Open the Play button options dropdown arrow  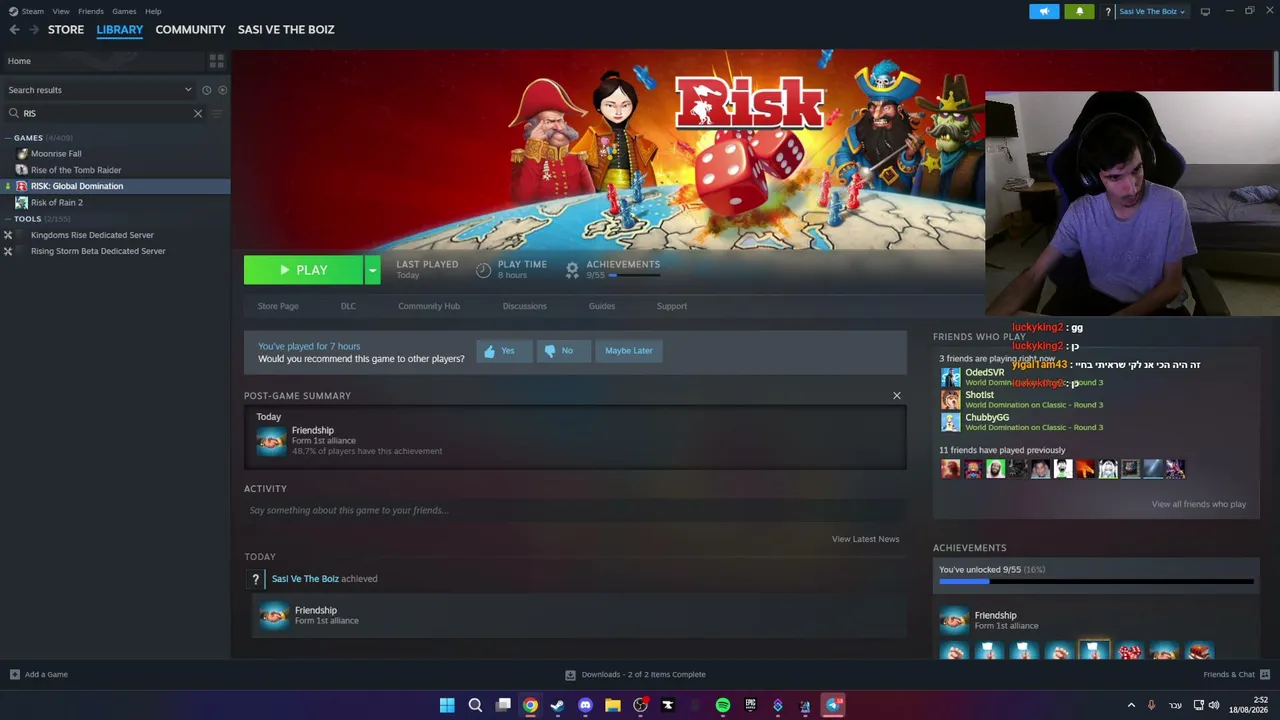point(372,270)
